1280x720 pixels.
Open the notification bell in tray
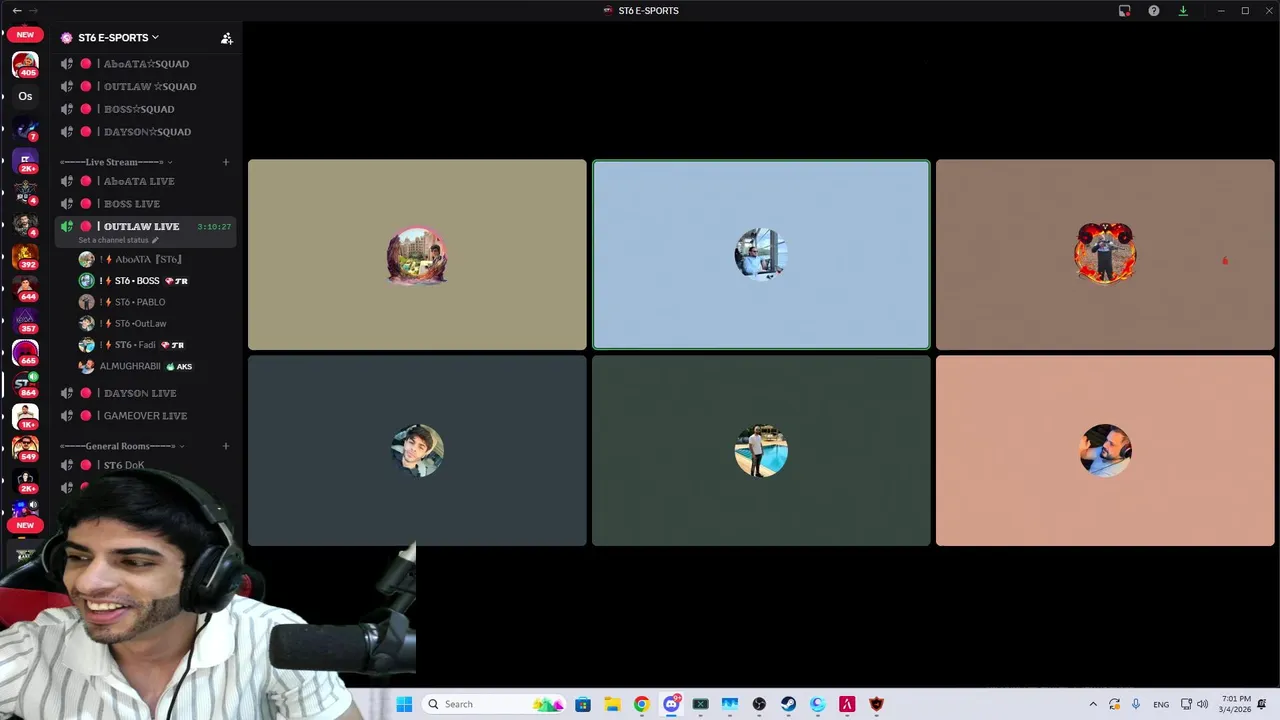point(1262,704)
